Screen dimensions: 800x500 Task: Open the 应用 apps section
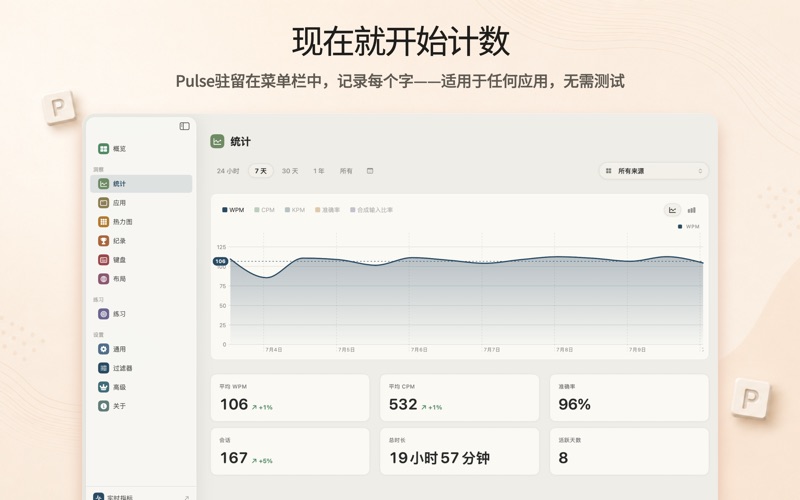(x=141, y=203)
